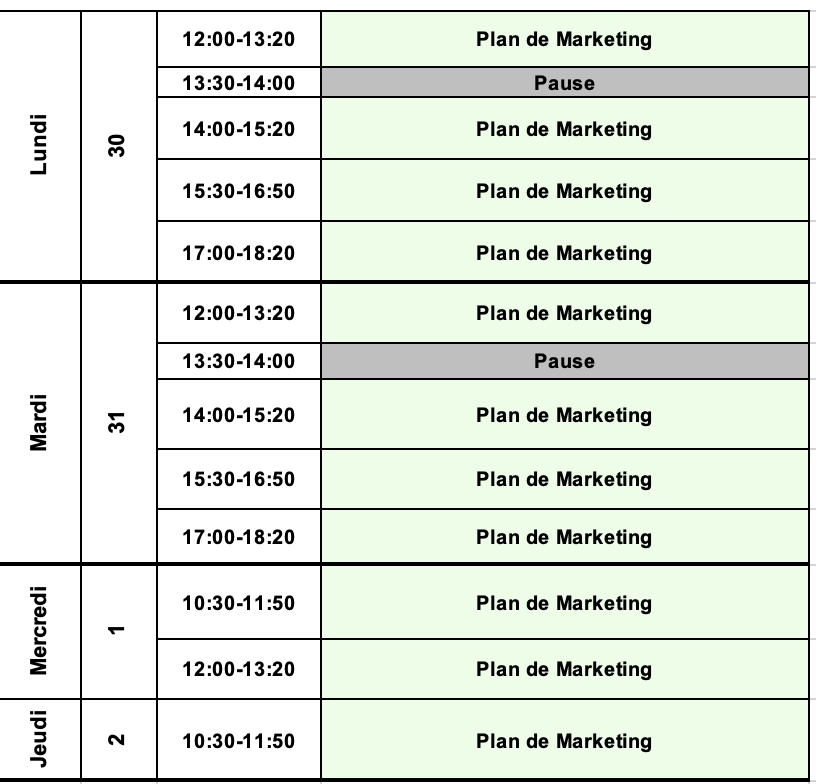Select the Lundi day cell

(40, 146)
